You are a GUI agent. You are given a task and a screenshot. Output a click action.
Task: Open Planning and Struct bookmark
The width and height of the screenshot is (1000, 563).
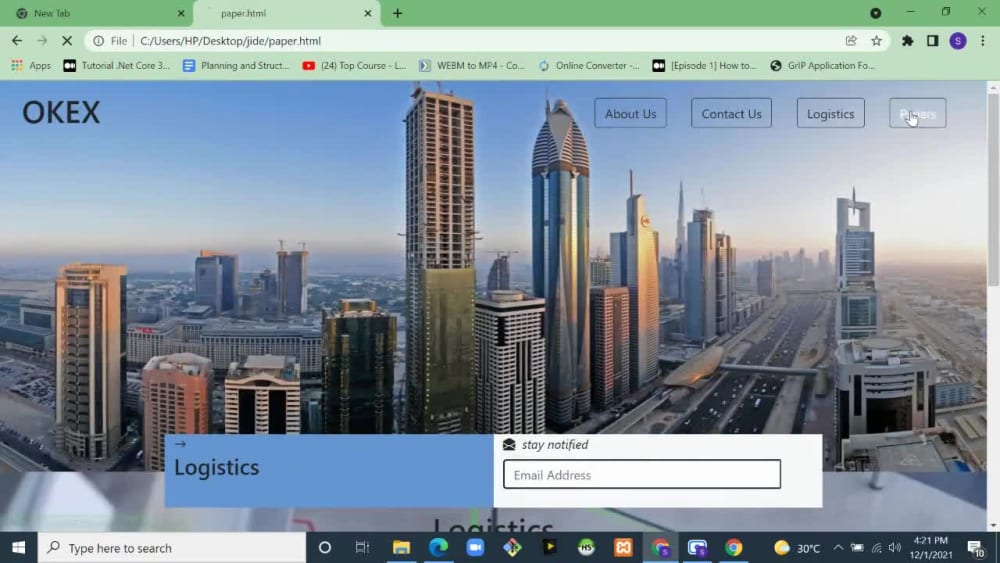click(x=236, y=65)
